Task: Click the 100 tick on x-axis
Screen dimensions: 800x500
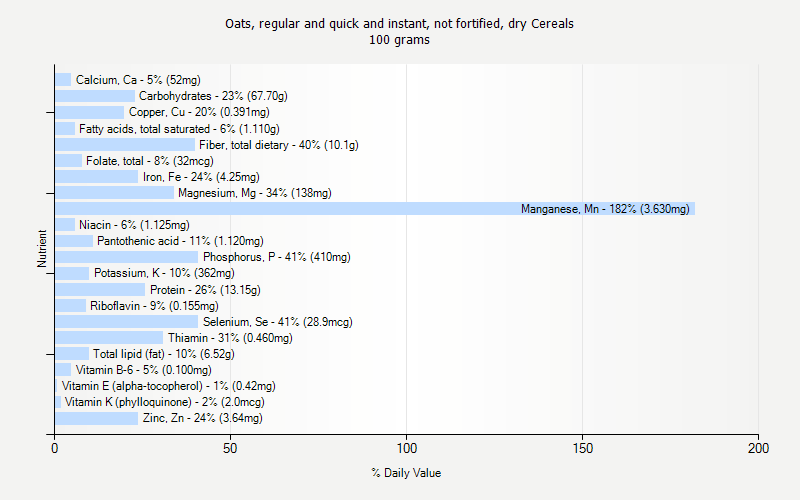Action: coord(406,449)
